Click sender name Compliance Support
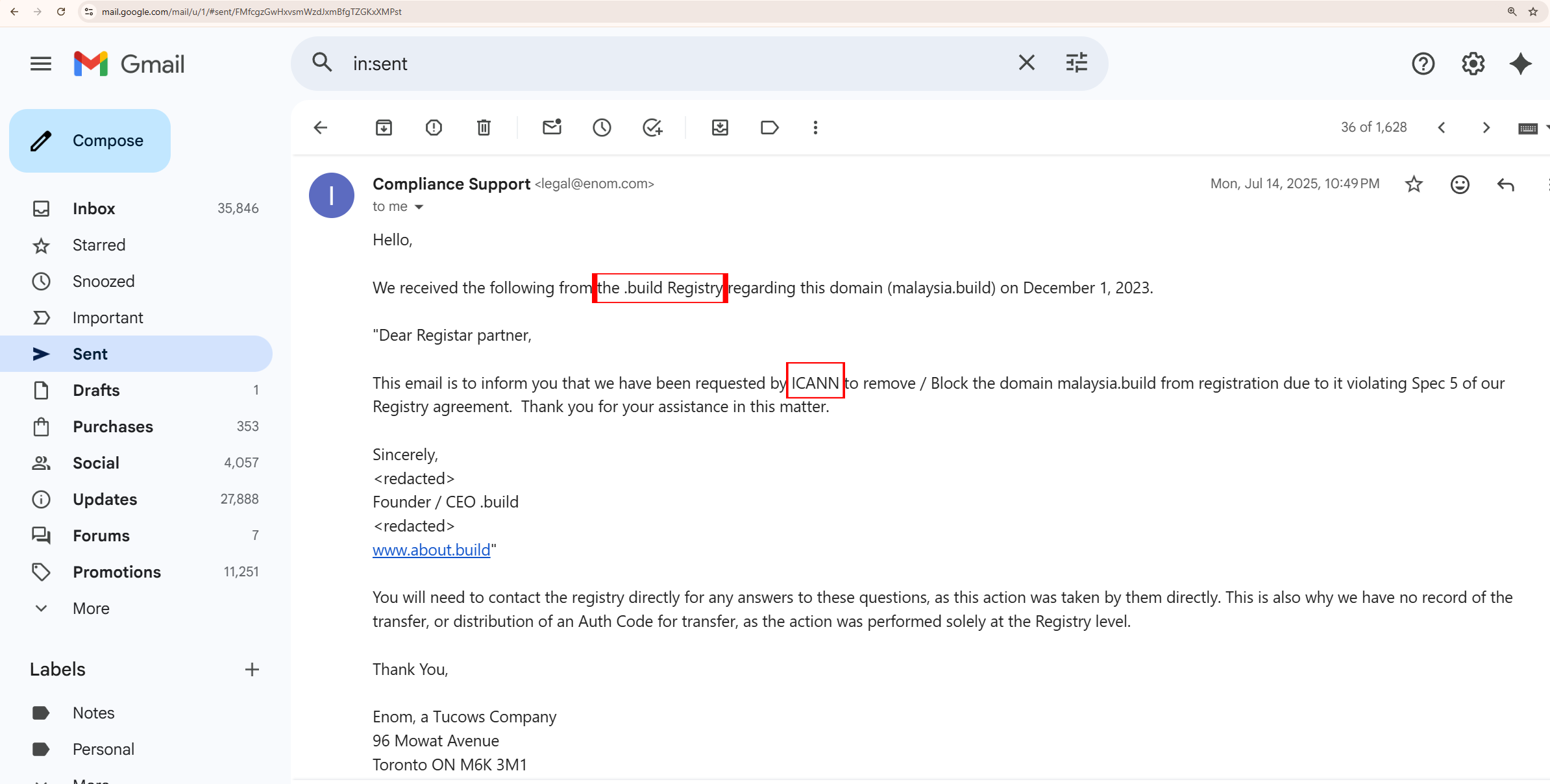The width and height of the screenshot is (1550, 784). click(x=452, y=184)
